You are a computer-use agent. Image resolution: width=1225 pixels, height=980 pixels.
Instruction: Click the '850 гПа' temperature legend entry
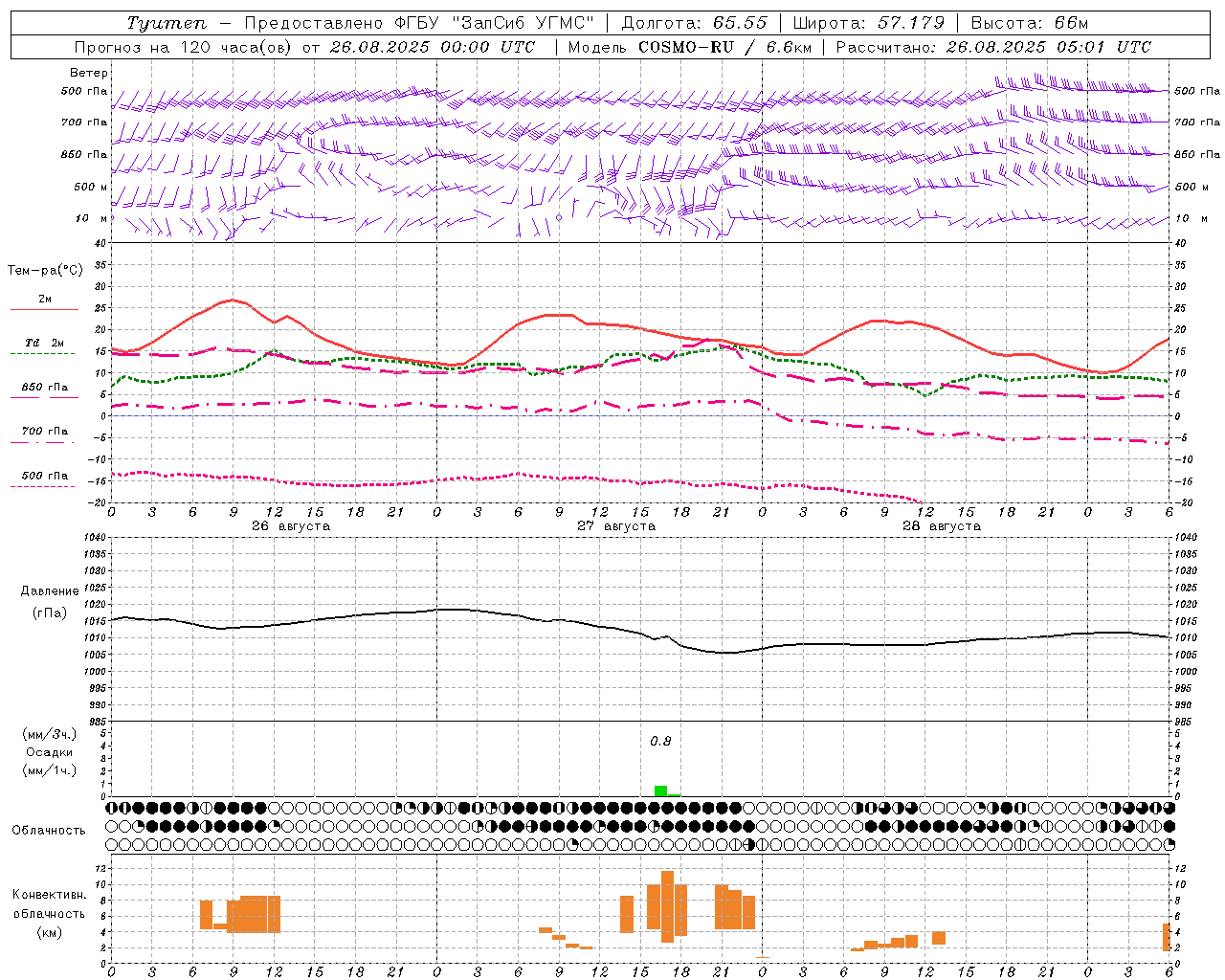coord(44,388)
